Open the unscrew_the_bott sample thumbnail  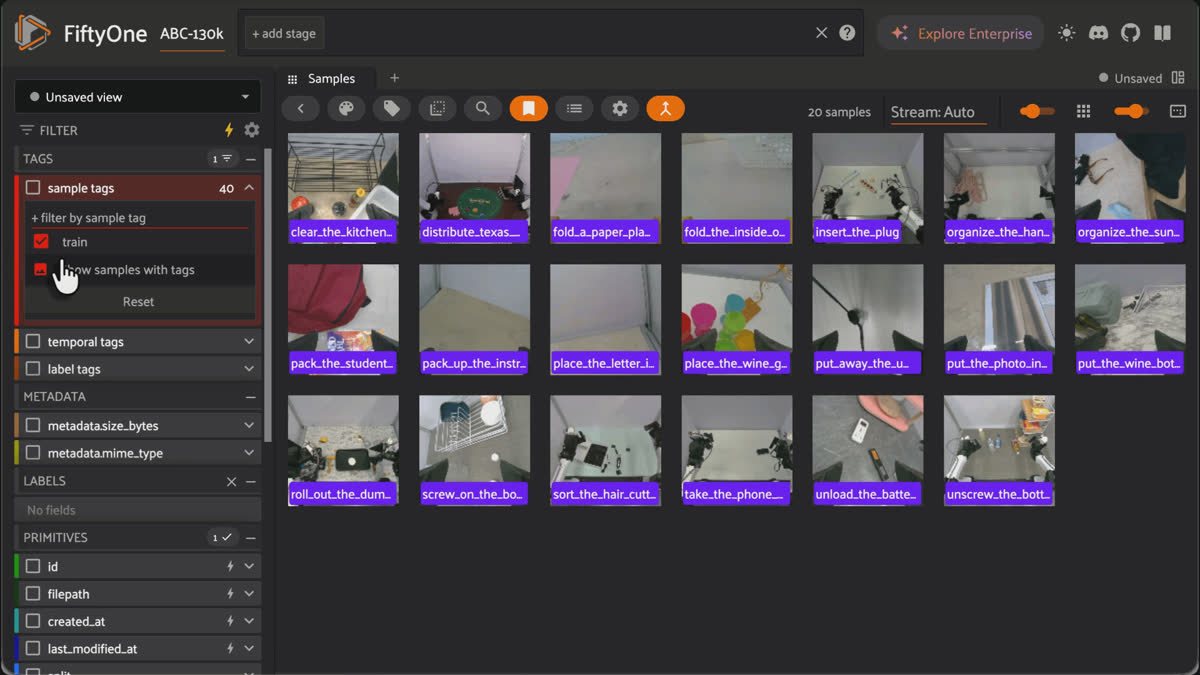tap(999, 450)
